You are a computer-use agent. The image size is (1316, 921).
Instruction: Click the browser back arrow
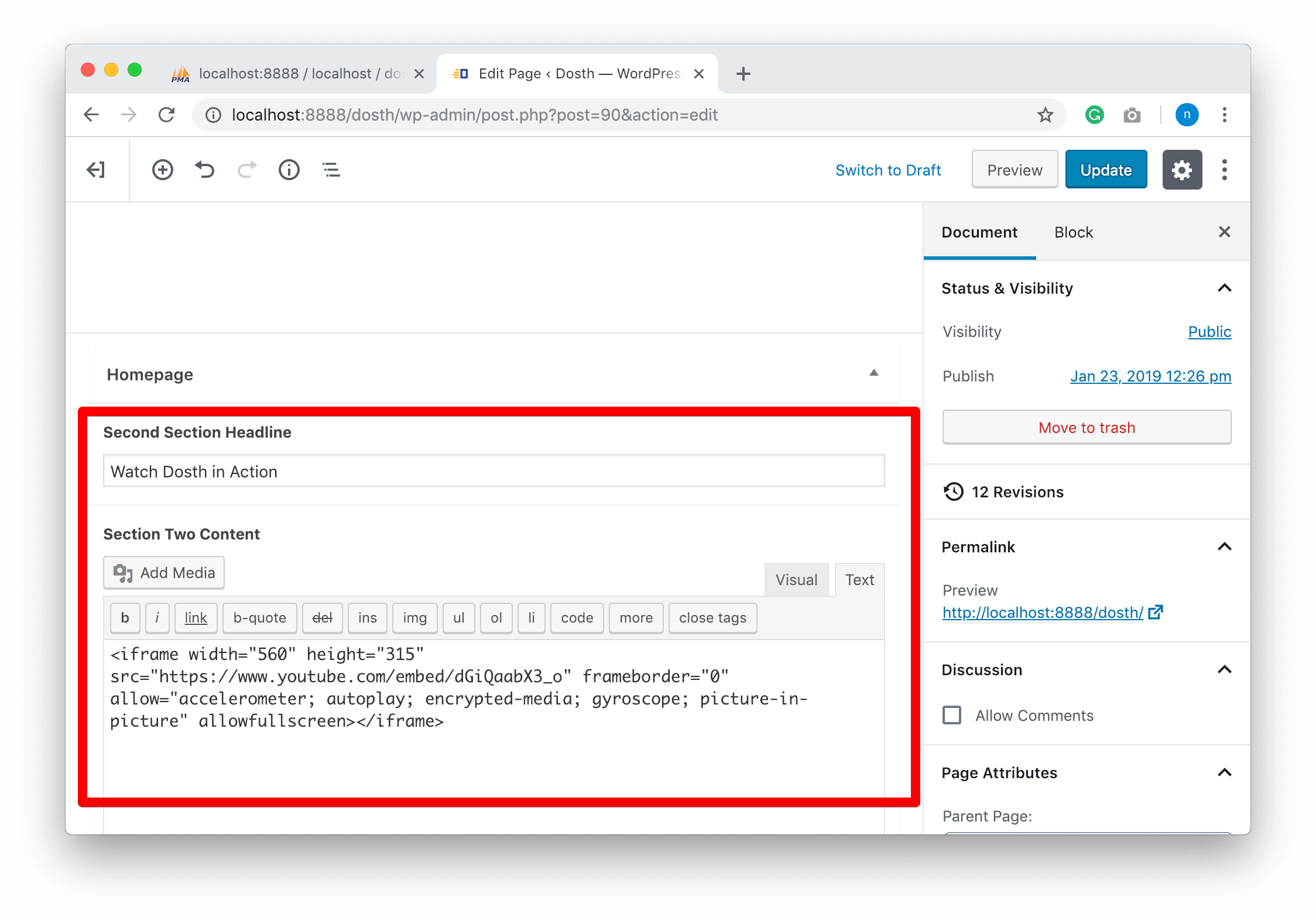[x=91, y=115]
